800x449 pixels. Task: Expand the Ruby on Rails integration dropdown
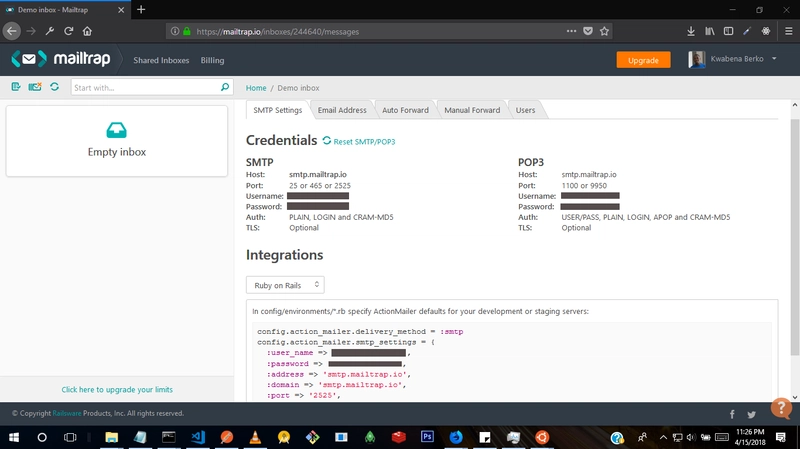285,285
